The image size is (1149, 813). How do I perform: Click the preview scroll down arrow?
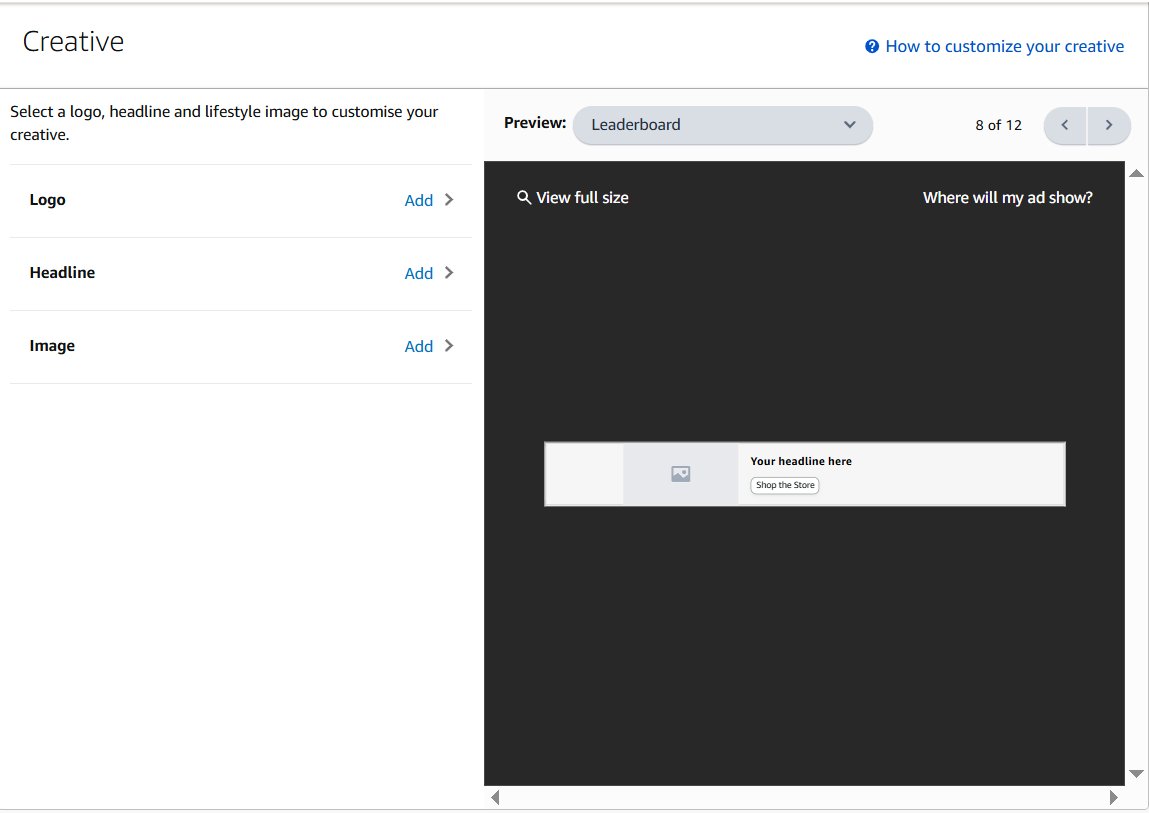point(1136,773)
